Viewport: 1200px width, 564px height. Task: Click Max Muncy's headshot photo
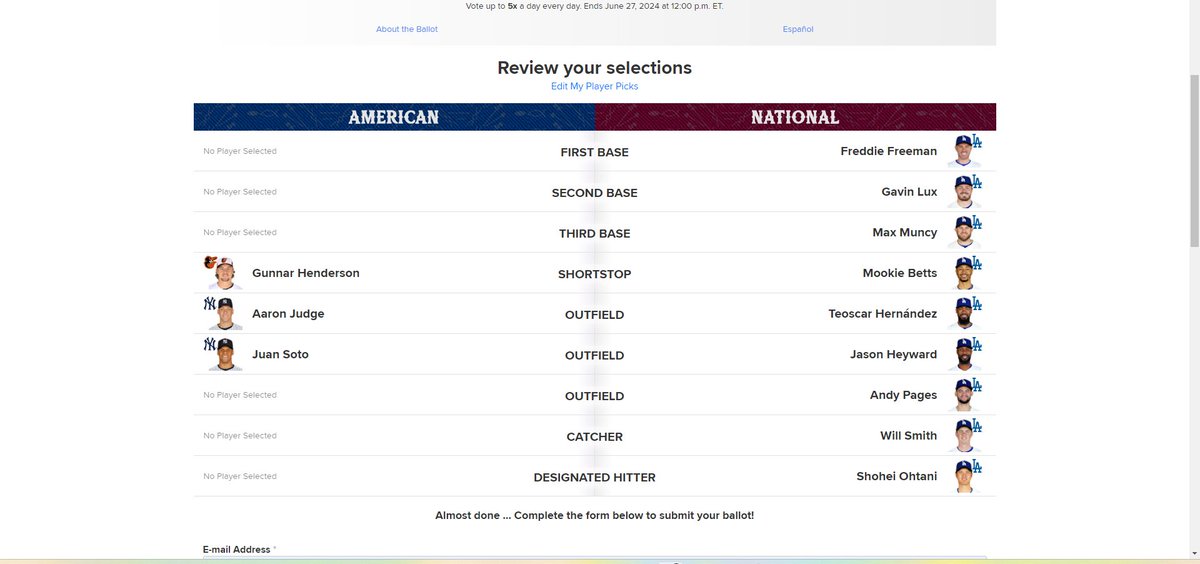[964, 232]
